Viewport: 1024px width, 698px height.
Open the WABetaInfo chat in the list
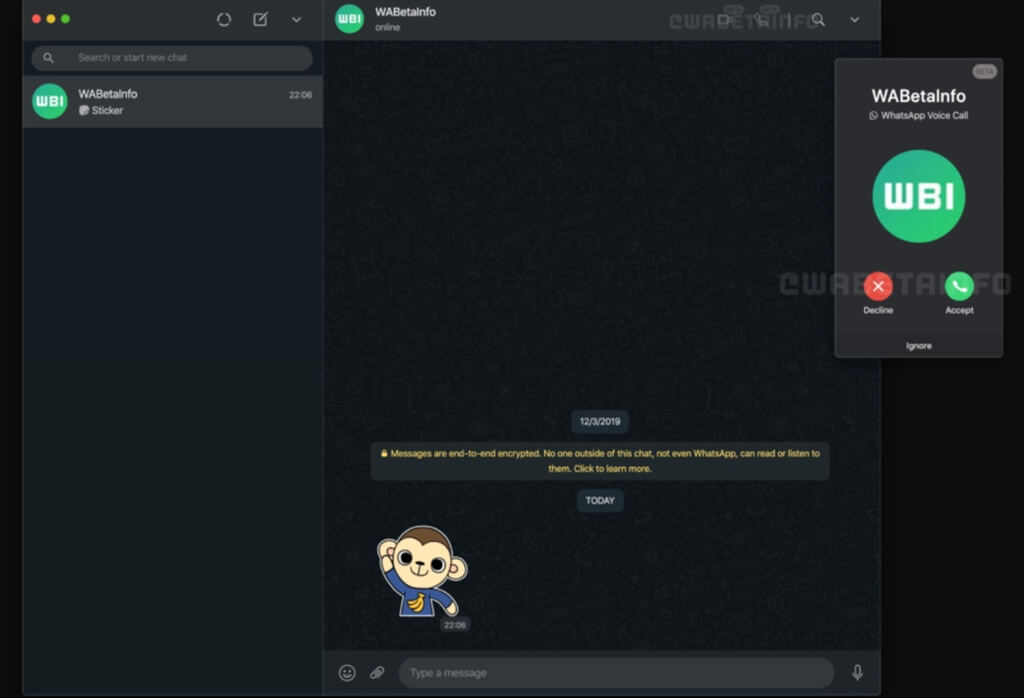172,101
